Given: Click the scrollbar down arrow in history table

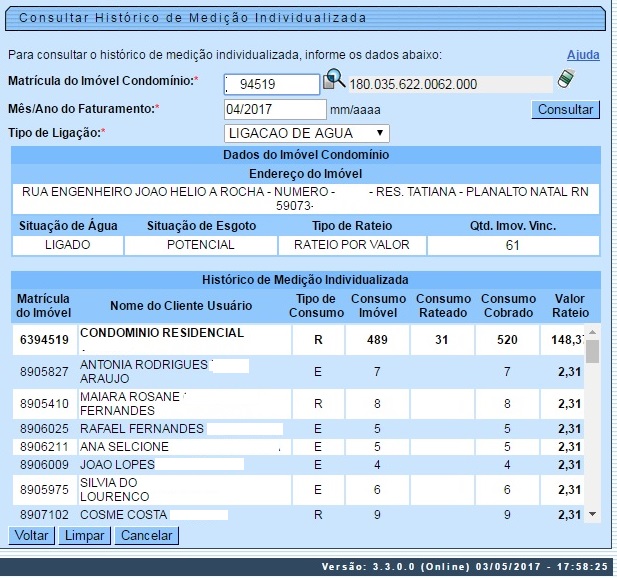Looking at the screenshot, I should (592, 514).
